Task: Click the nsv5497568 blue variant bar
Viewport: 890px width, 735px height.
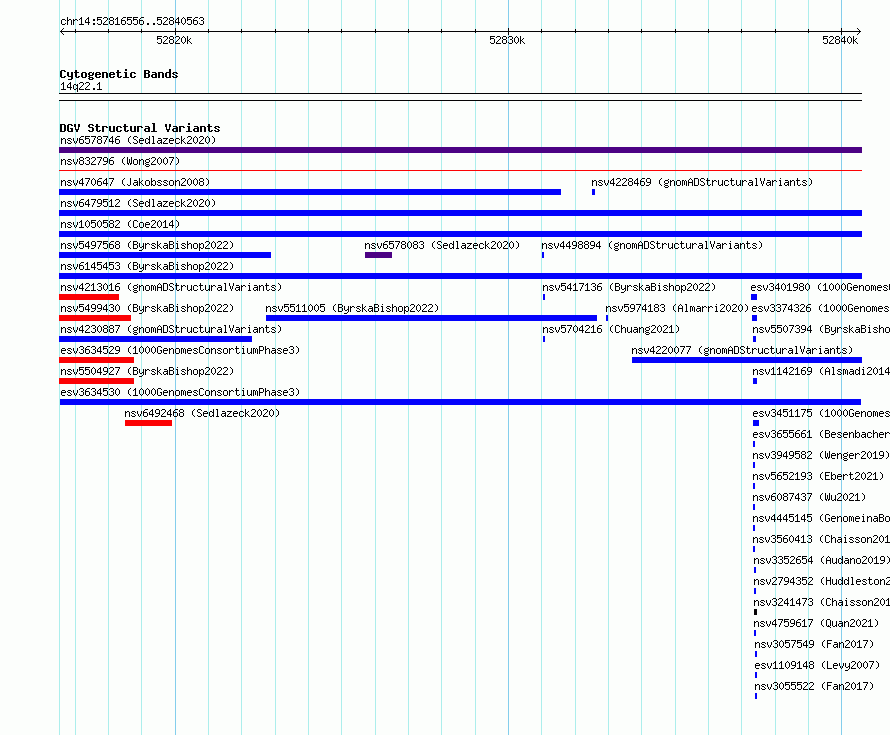Action: [x=165, y=255]
